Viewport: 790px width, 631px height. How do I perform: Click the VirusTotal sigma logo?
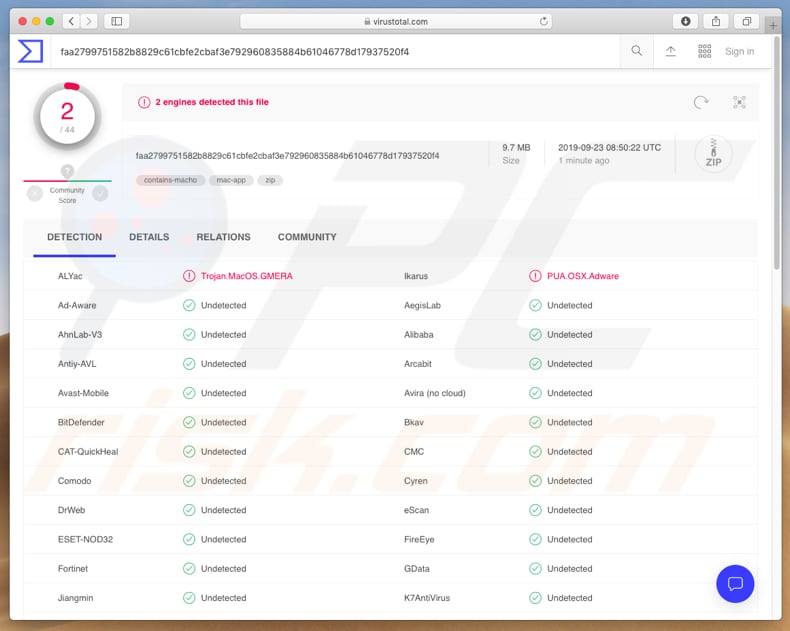pos(30,51)
